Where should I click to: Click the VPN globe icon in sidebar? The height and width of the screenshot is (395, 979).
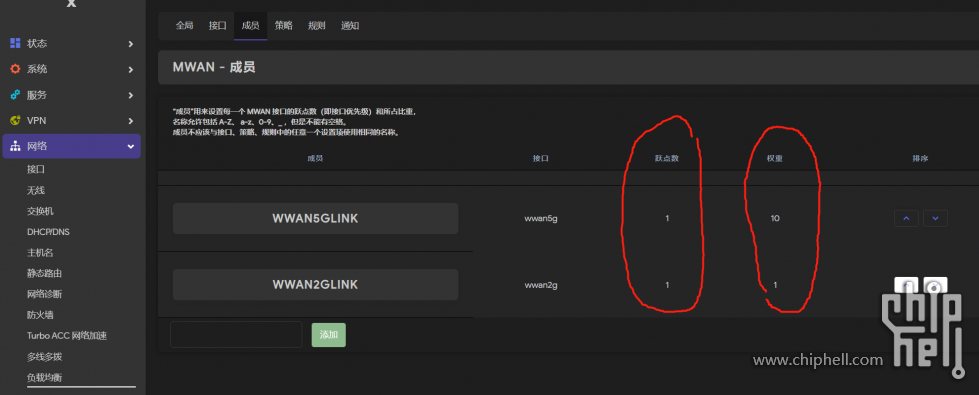[15, 120]
